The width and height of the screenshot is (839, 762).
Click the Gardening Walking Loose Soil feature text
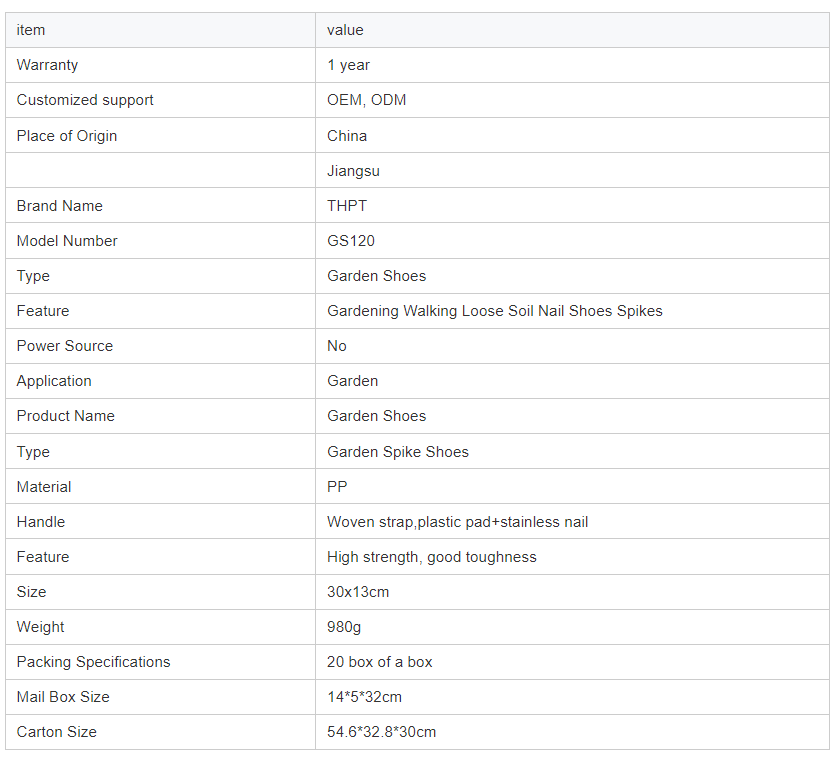(x=494, y=311)
